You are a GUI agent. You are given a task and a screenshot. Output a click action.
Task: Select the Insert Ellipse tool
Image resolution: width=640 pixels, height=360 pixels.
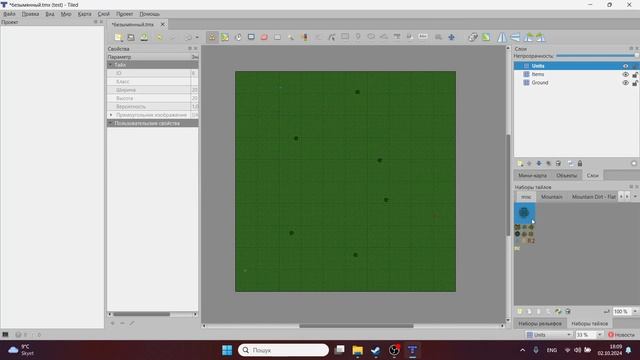(x=371, y=37)
